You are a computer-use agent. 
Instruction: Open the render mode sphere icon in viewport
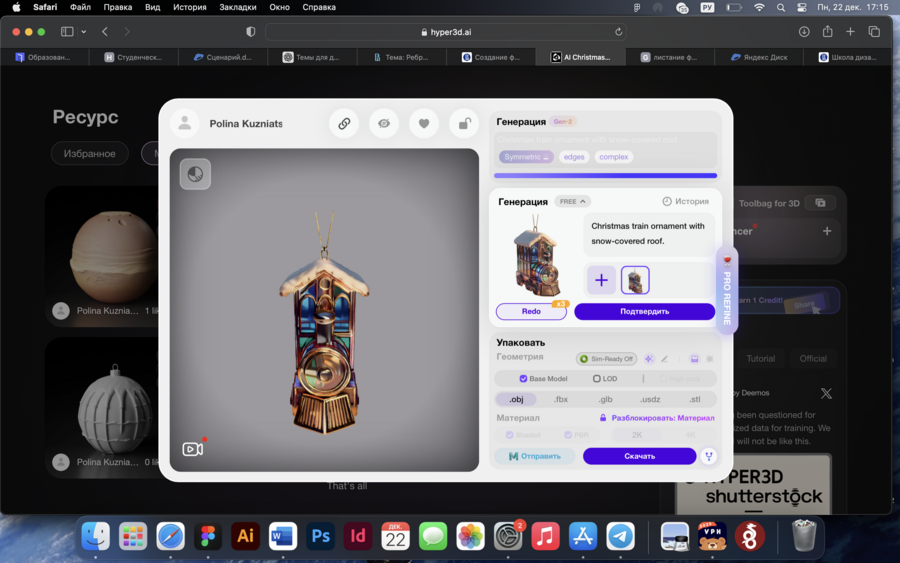[195, 174]
